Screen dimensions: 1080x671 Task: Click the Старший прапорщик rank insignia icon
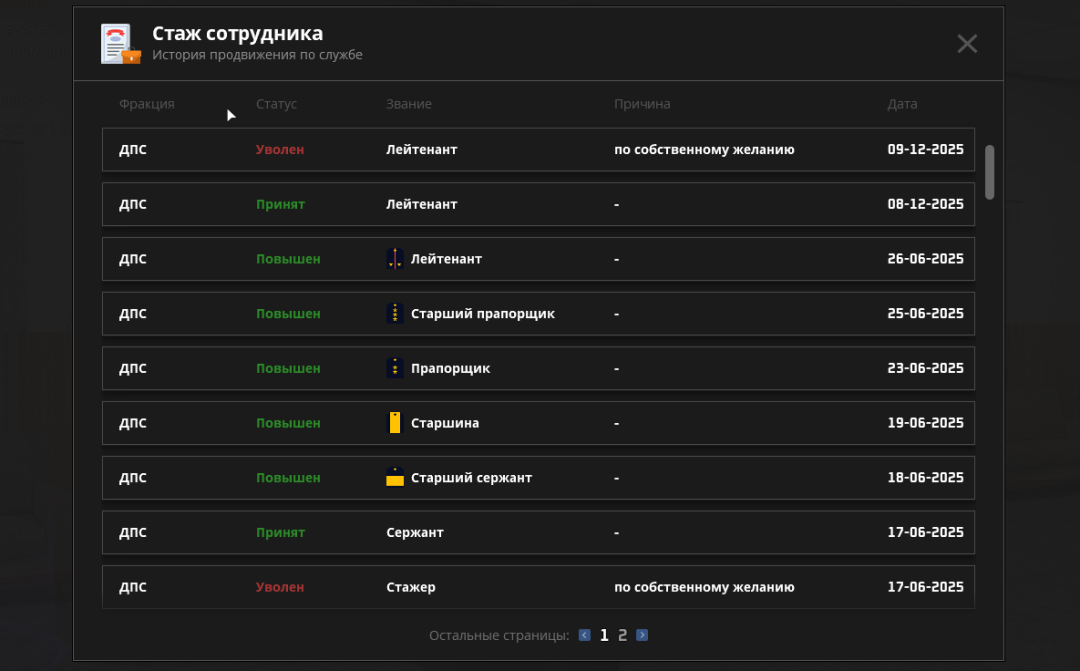coord(395,314)
